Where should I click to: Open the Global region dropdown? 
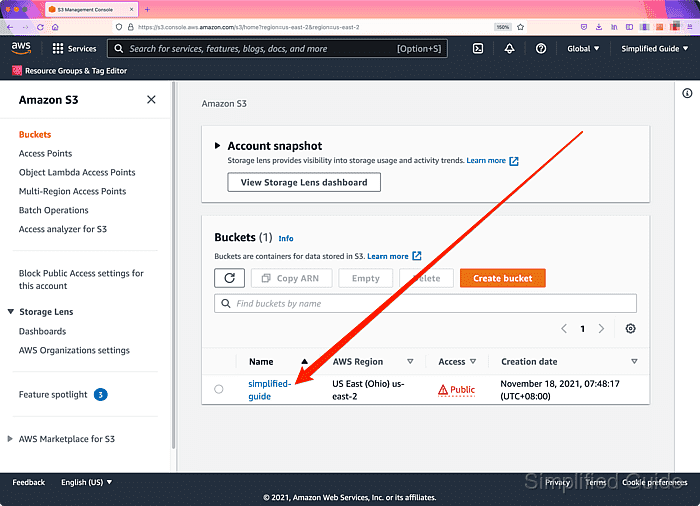(583, 49)
